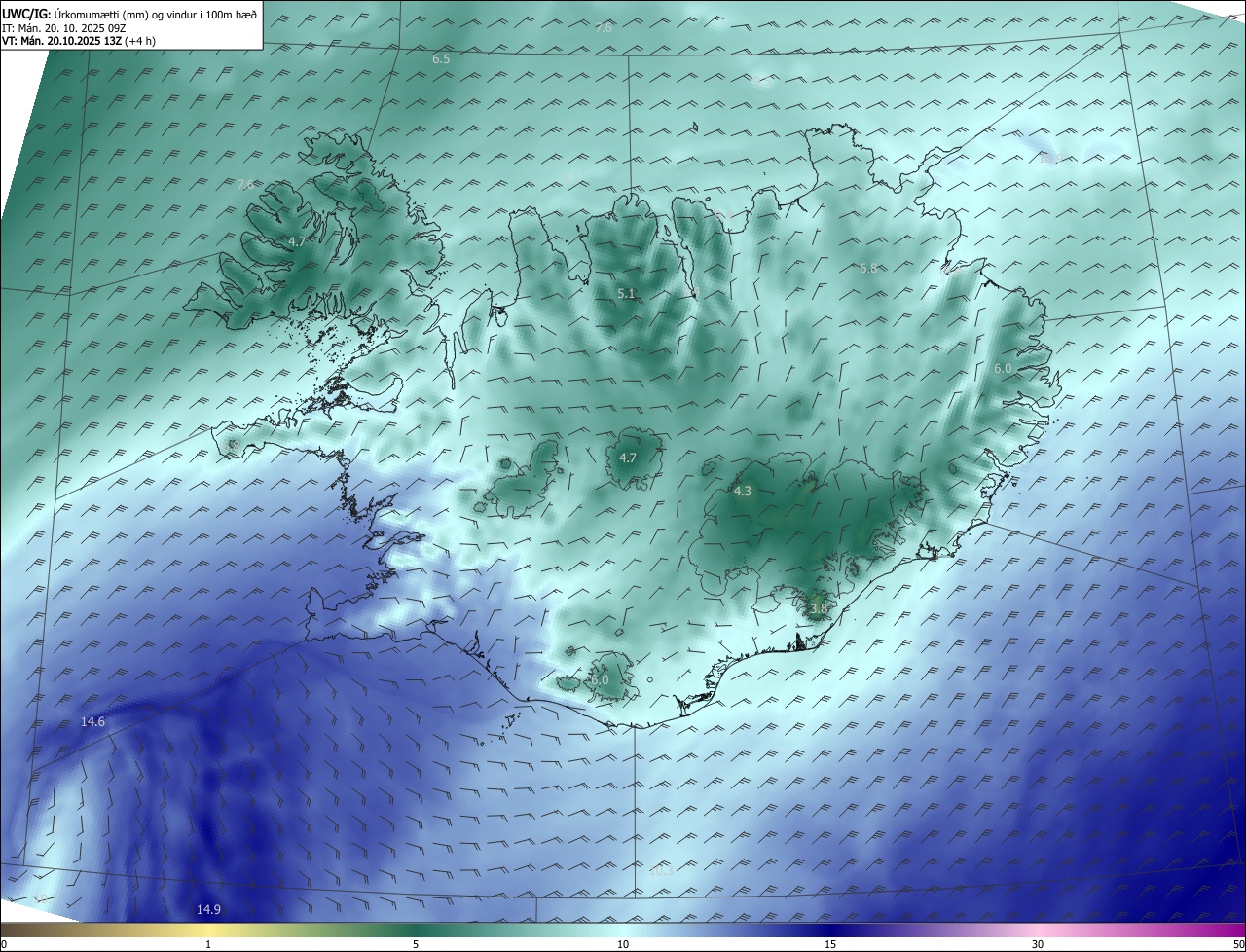Click the '0' tick label on the color scale

(4, 944)
